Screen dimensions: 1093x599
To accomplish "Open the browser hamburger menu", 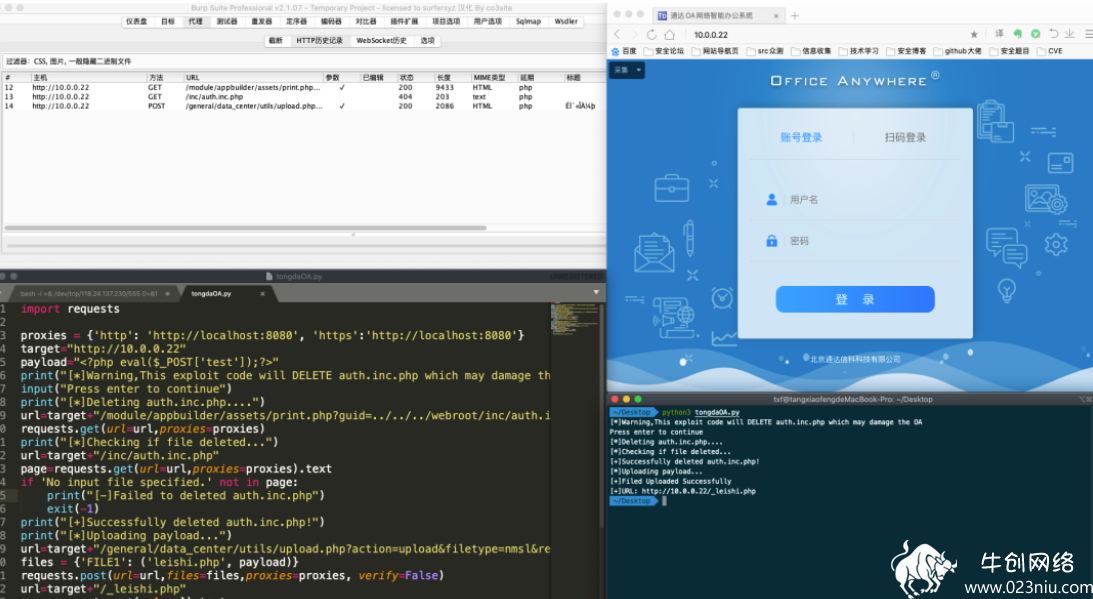I will click(x=1088, y=33).
